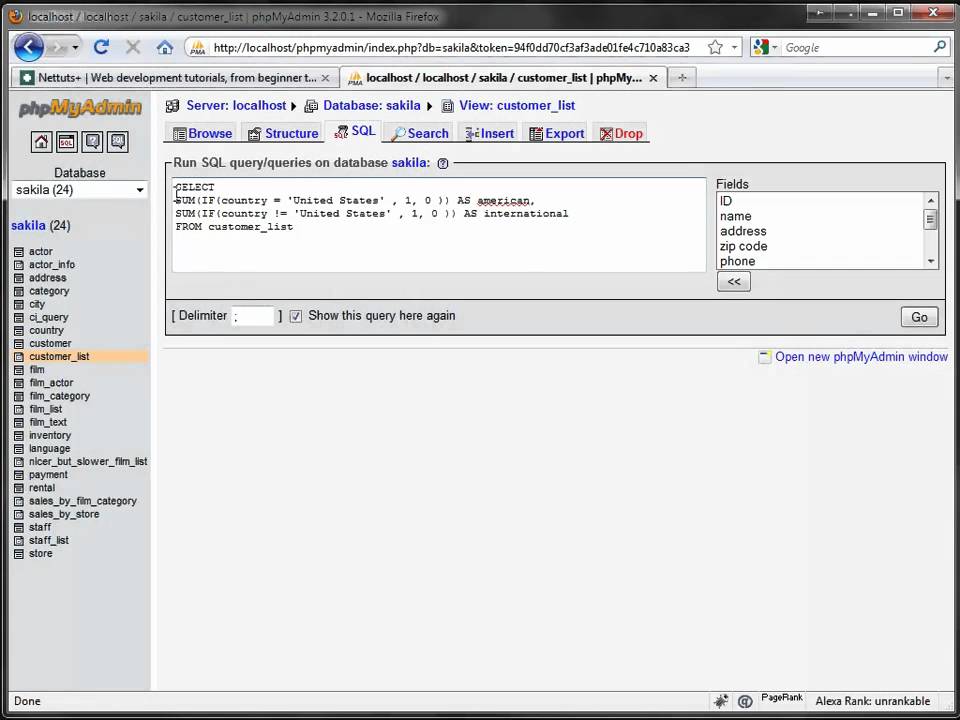Click the Google search magnifier icon
Screen dimensions: 960x720
[x=940, y=47]
